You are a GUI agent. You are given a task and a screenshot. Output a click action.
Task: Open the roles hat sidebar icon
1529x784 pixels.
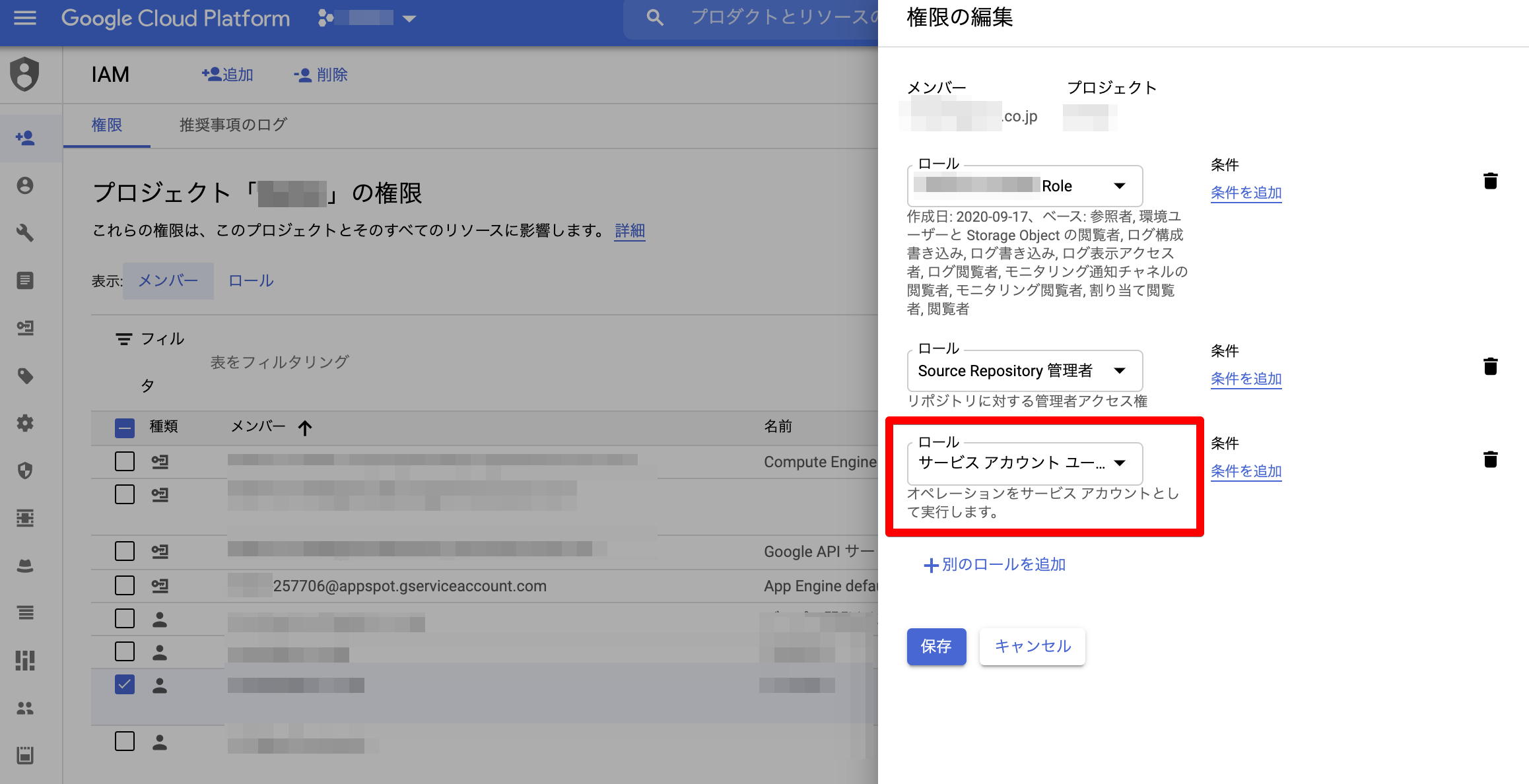coord(25,566)
